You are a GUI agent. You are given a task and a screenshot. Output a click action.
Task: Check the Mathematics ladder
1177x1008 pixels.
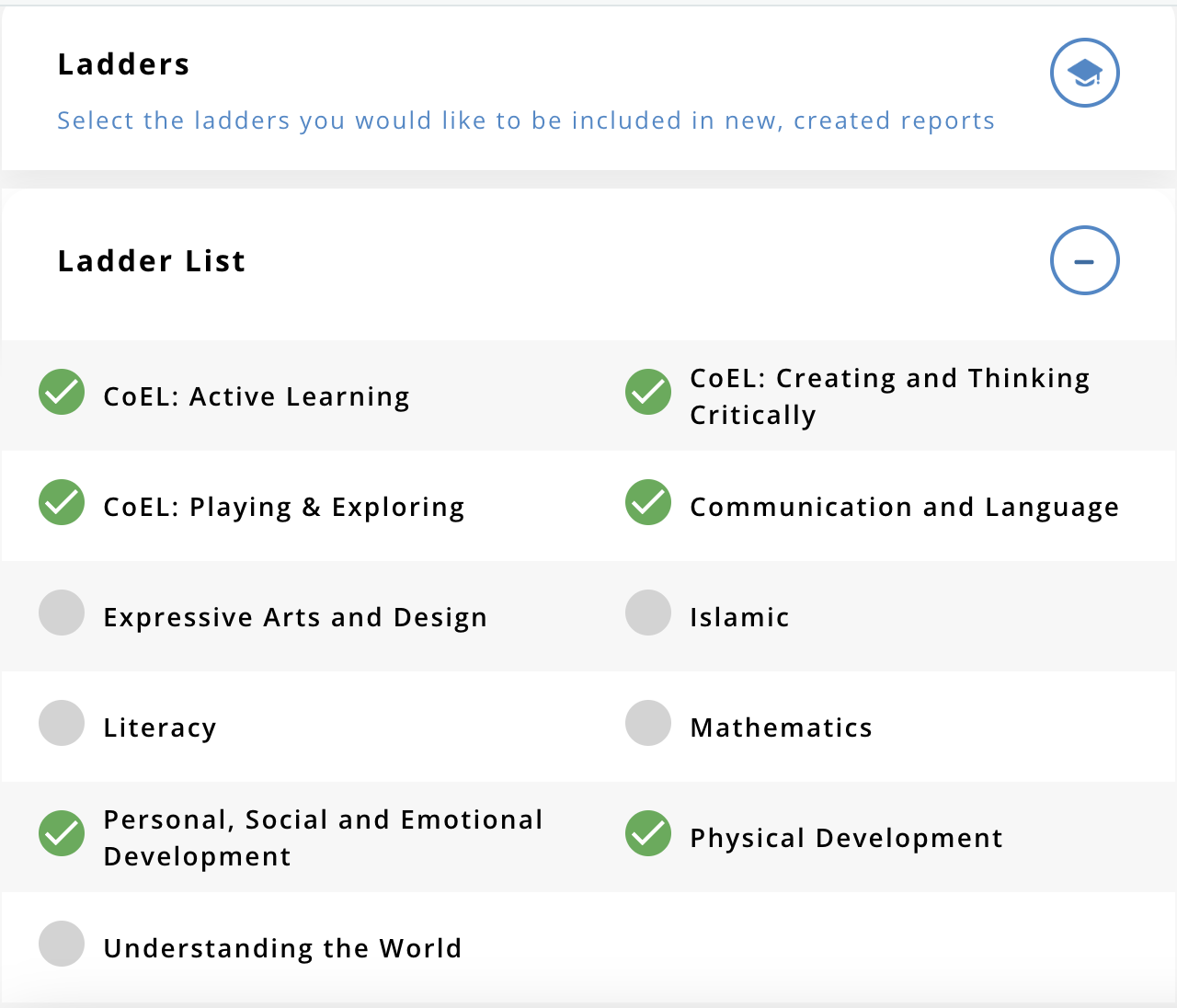pyautogui.click(x=648, y=723)
